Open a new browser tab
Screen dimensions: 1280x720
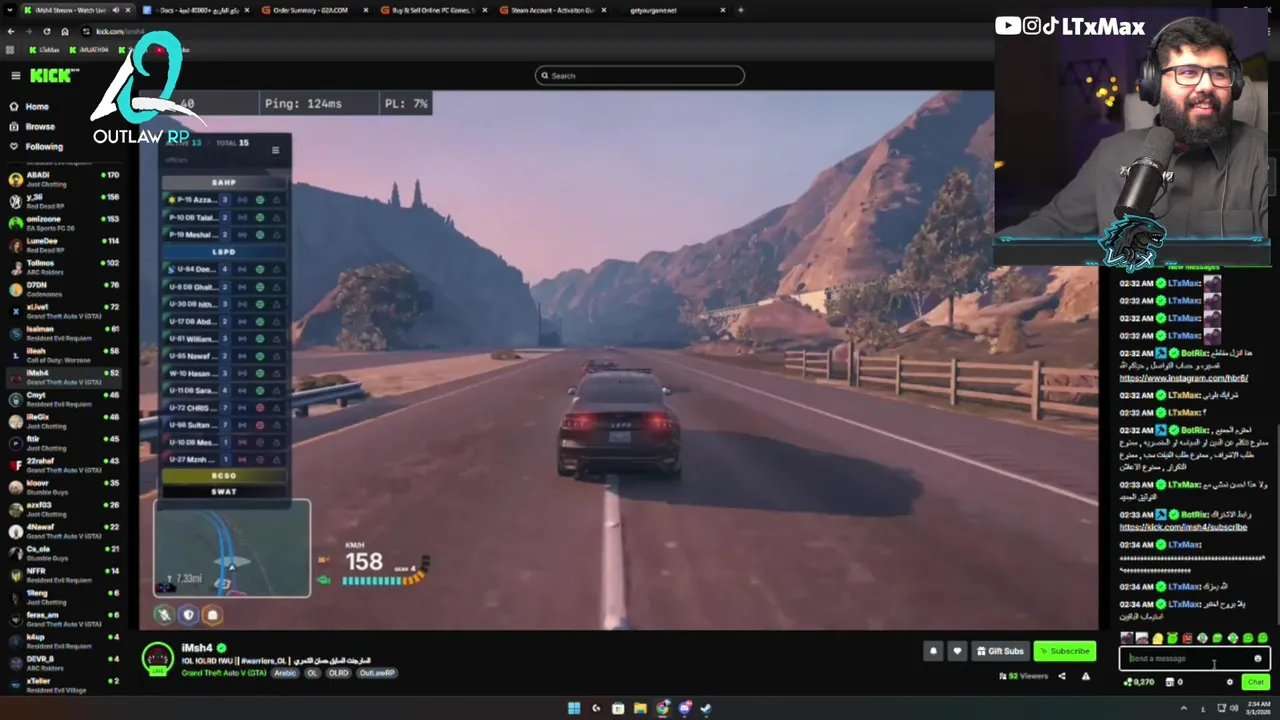pyautogui.click(x=740, y=10)
